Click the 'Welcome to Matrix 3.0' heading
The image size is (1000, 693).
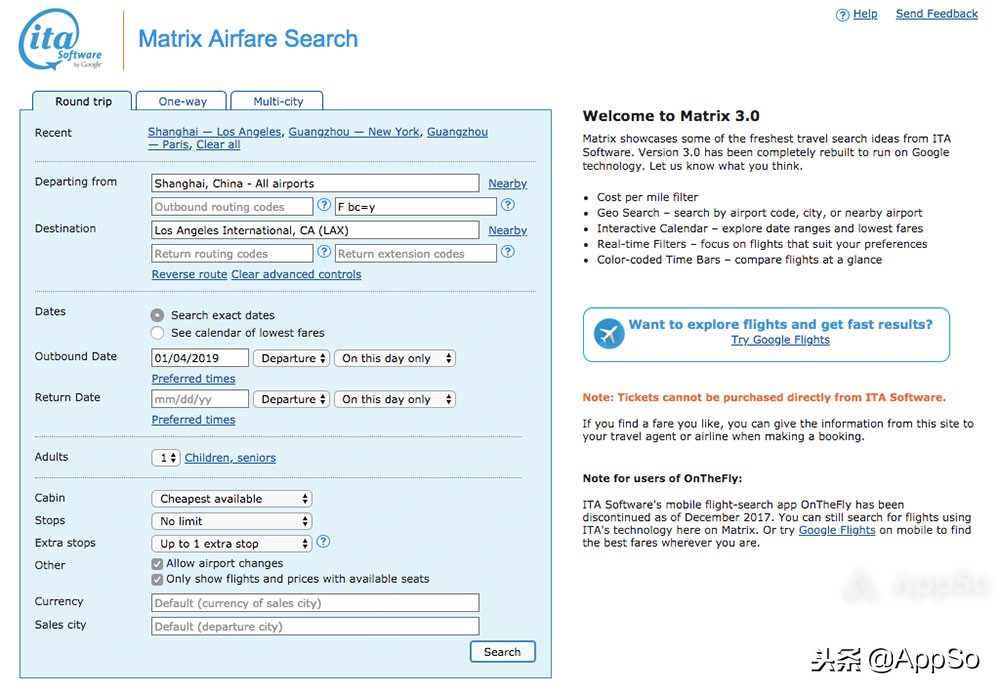coord(671,116)
